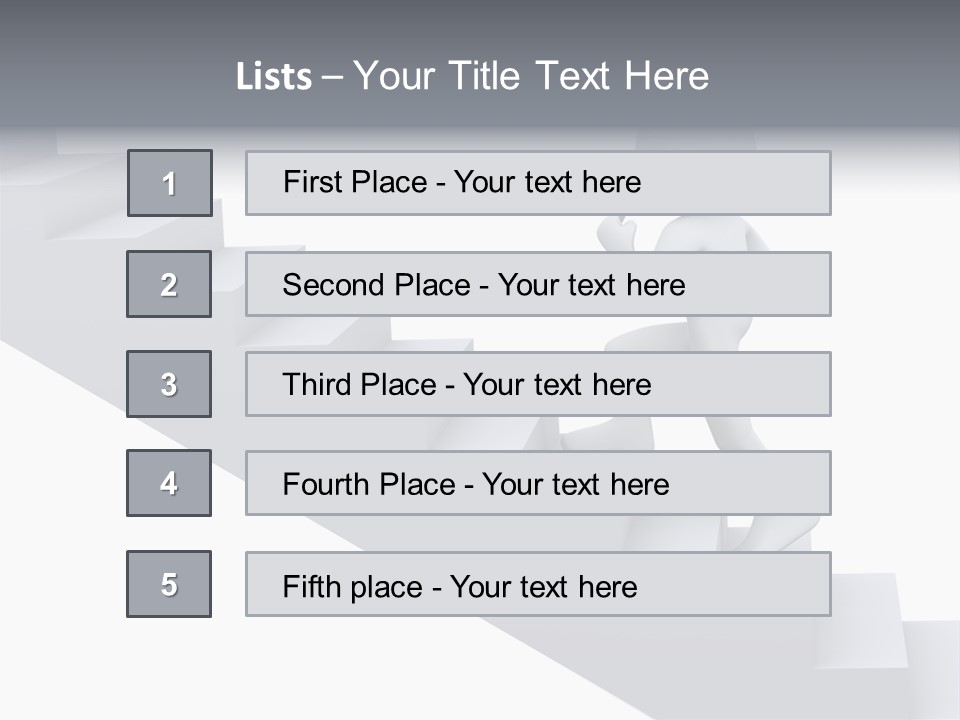Select the number 2 square
The width and height of the screenshot is (960, 720).
[x=169, y=284]
